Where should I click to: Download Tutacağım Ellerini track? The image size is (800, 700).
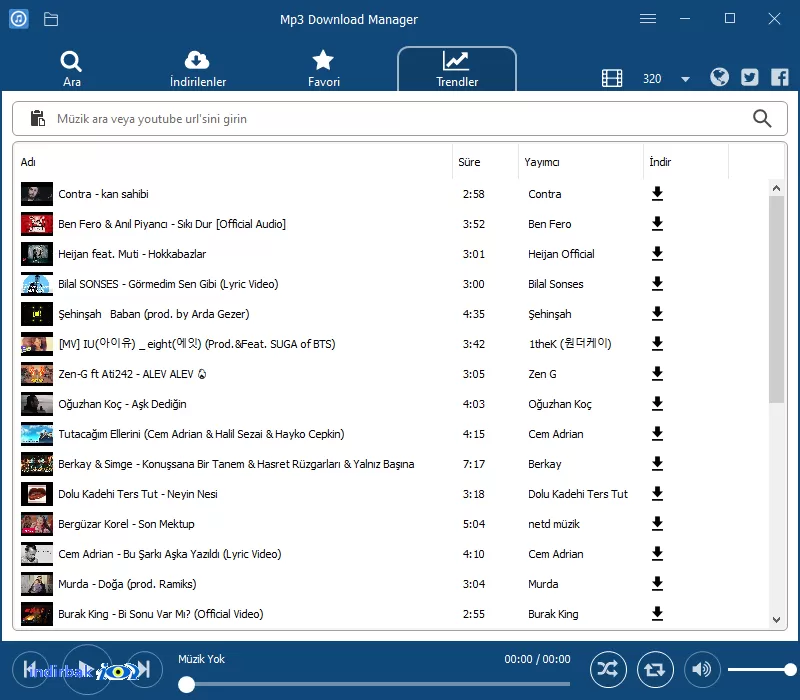(657, 434)
